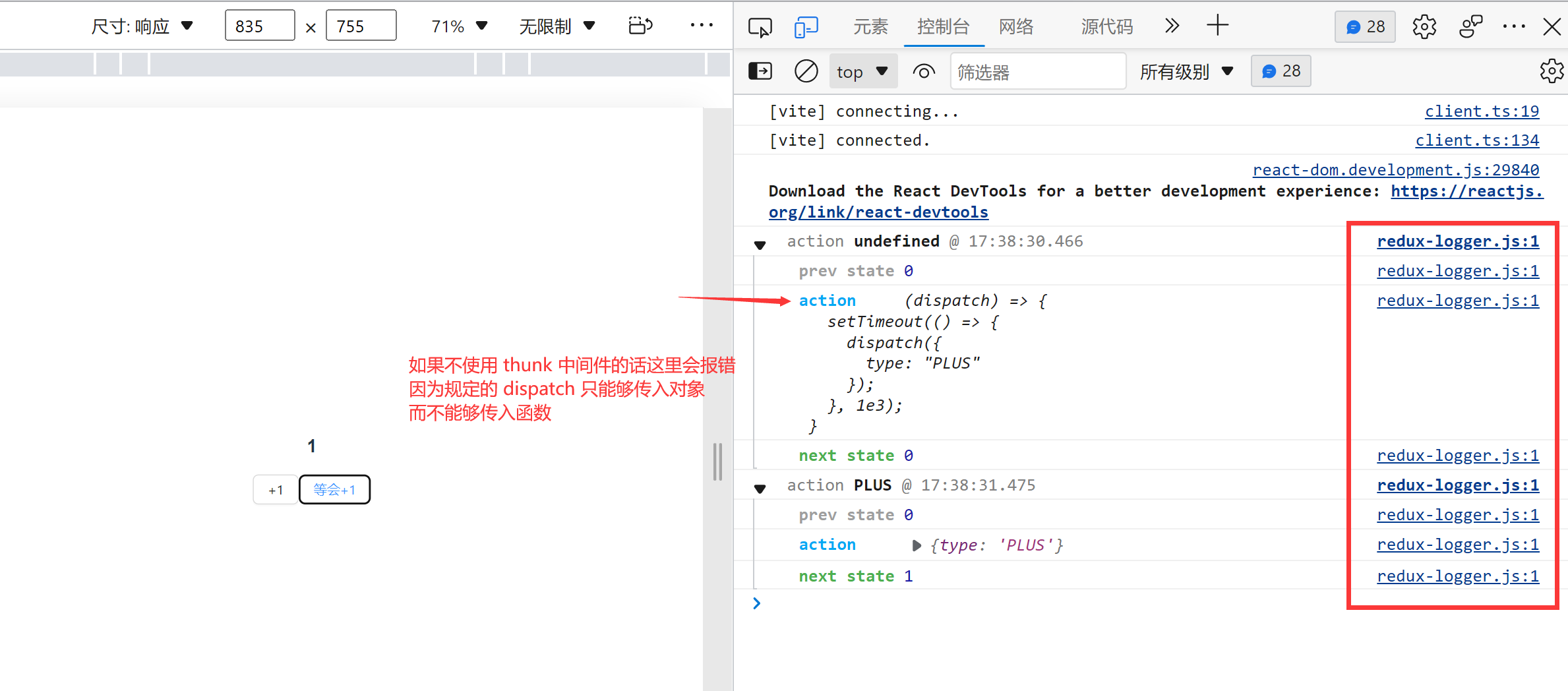
Task: Expand the {type: 'PLUS'} object
Action: pos(917,545)
